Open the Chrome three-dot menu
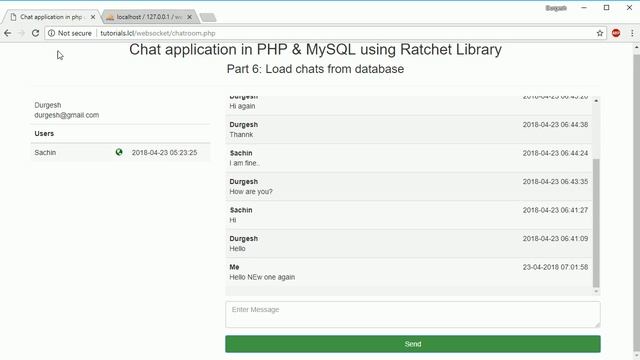The image size is (640, 360). click(632, 33)
